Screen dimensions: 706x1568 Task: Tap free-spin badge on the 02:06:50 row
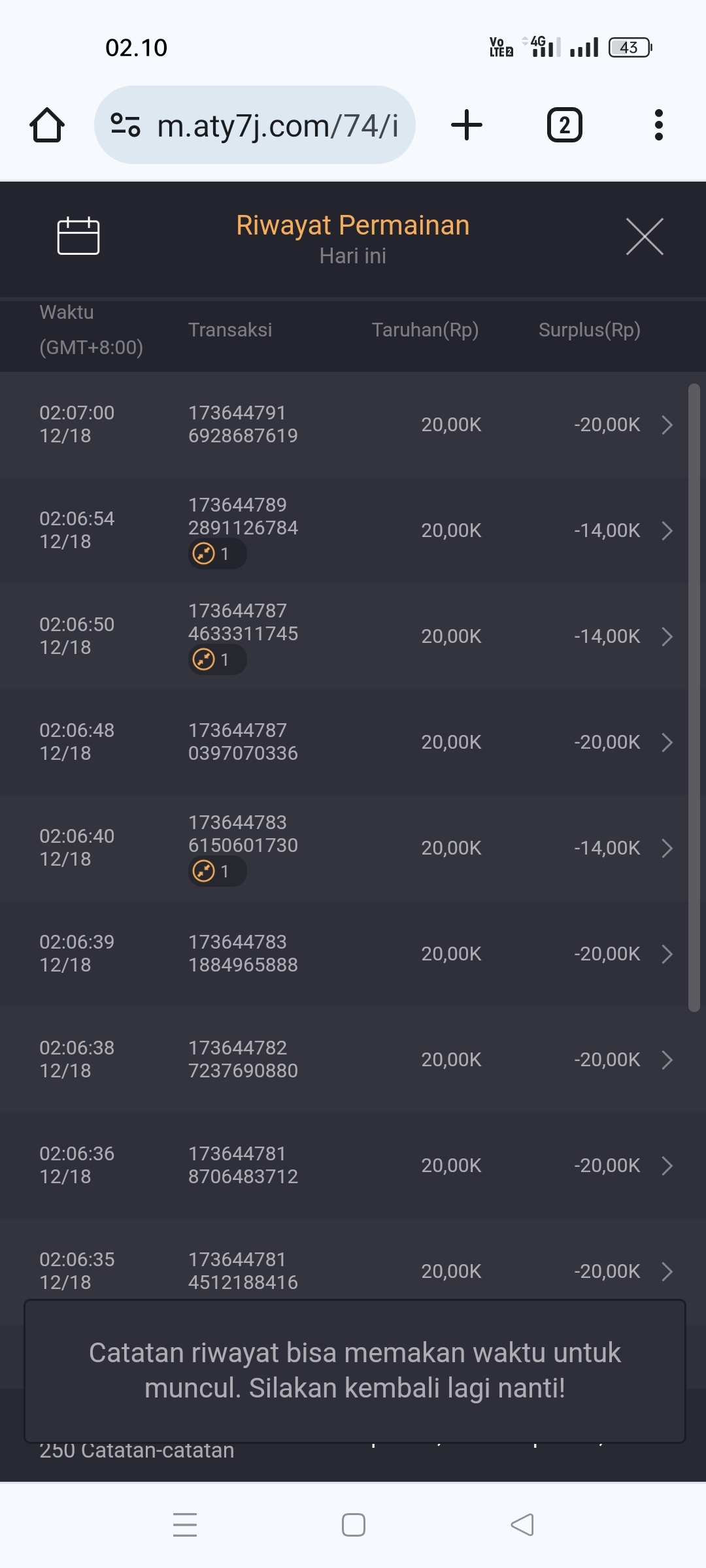pos(216,660)
